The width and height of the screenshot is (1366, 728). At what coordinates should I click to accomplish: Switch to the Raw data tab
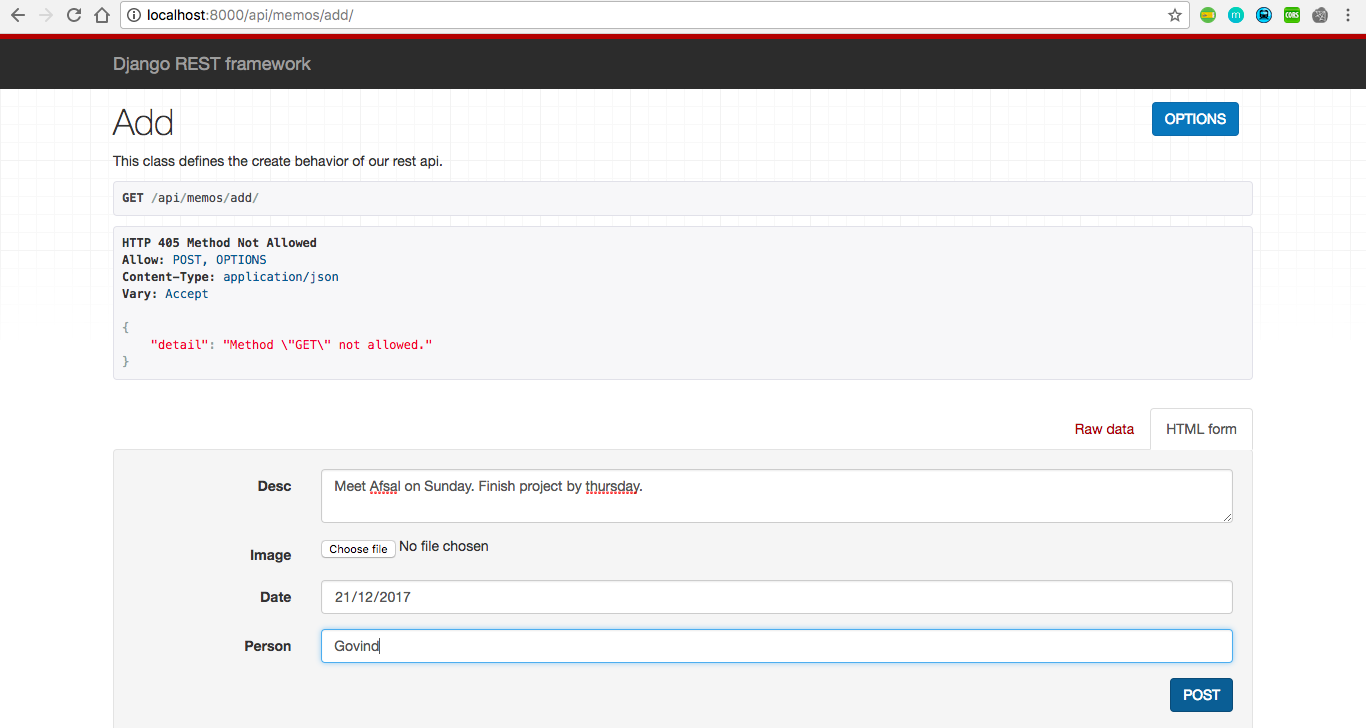click(1104, 429)
